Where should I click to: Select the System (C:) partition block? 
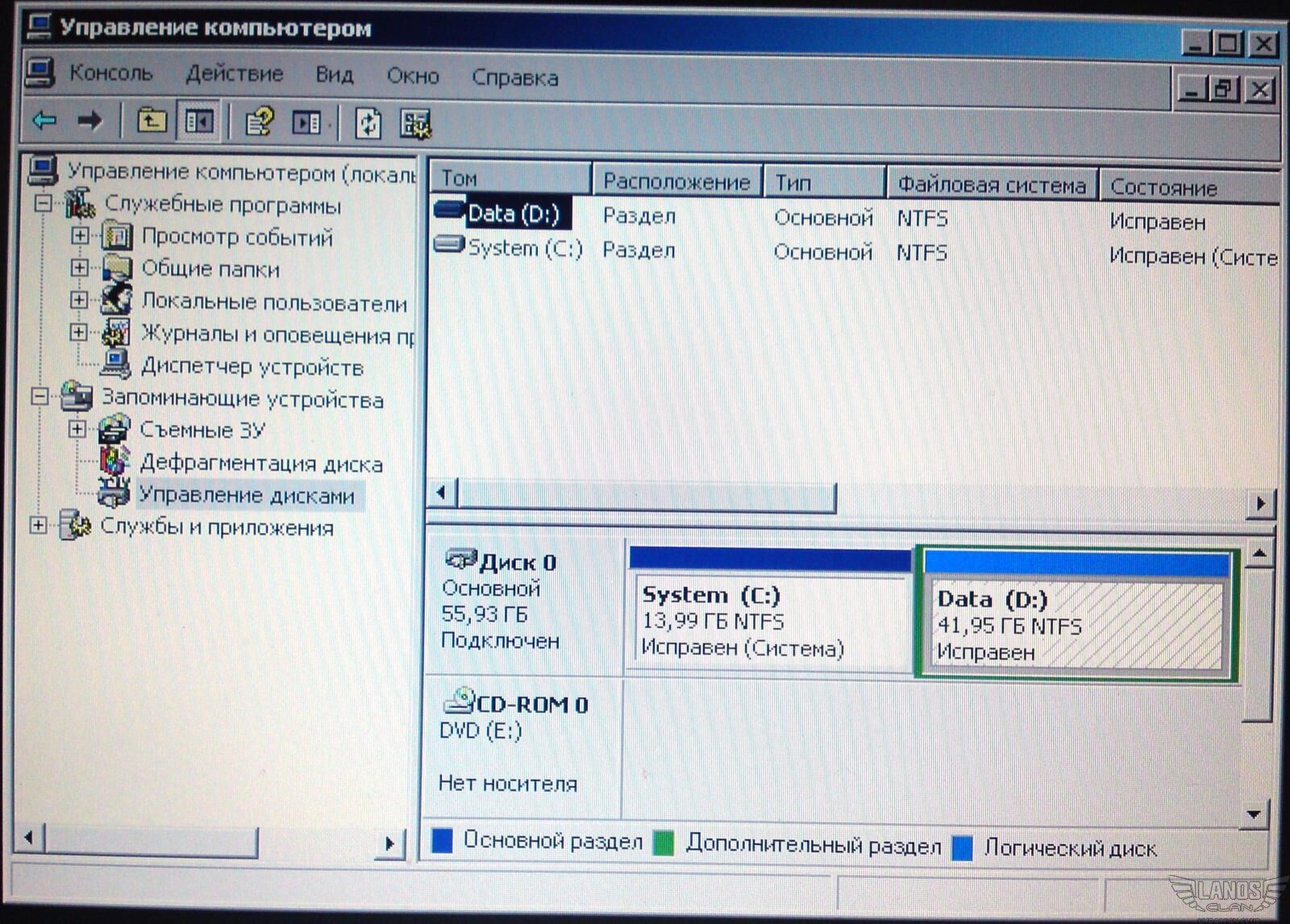pos(770,621)
